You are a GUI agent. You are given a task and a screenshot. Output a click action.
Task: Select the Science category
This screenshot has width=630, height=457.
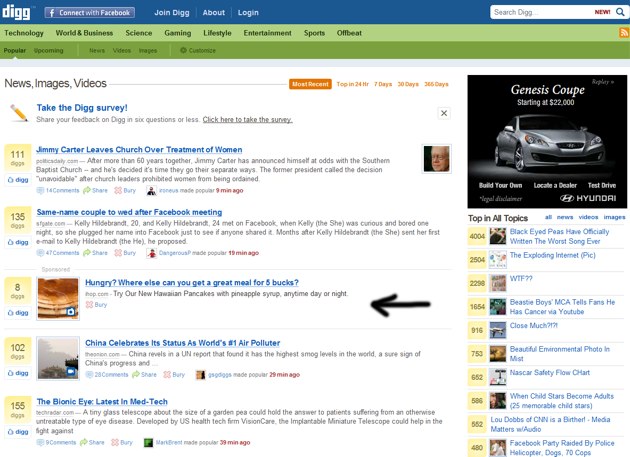click(139, 33)
